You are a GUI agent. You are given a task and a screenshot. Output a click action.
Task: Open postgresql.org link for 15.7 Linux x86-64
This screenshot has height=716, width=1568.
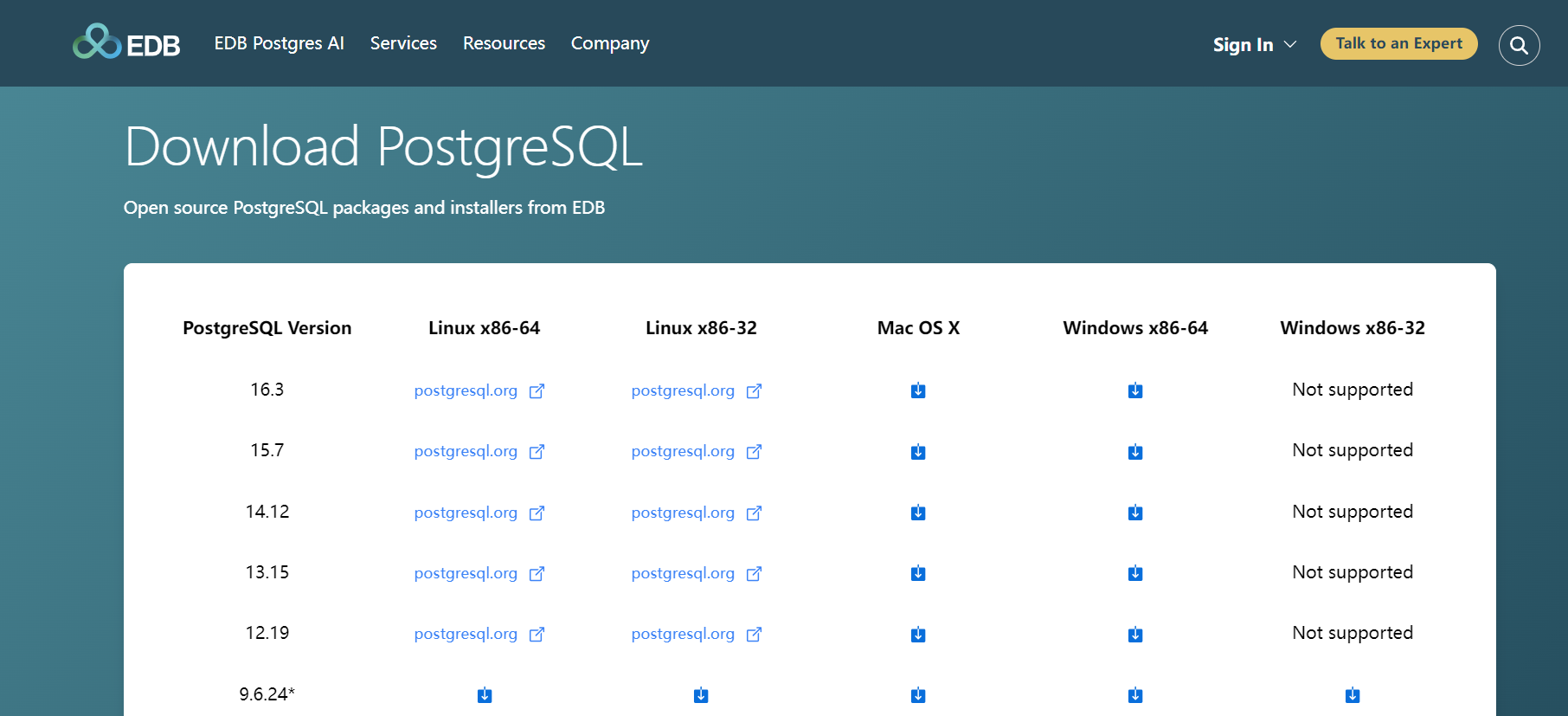tap(479, 451)
